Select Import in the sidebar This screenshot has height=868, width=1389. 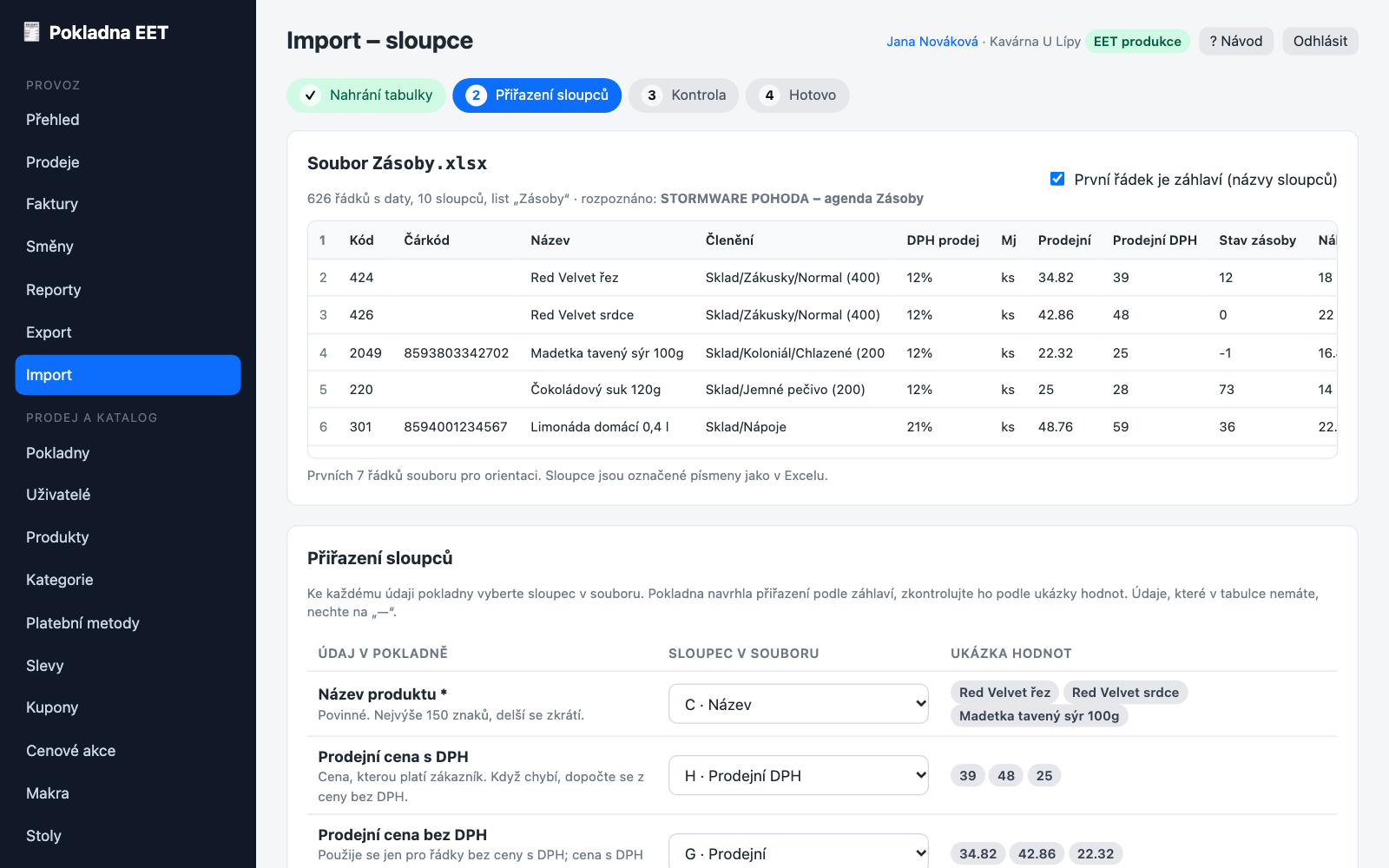pos(128,375)
